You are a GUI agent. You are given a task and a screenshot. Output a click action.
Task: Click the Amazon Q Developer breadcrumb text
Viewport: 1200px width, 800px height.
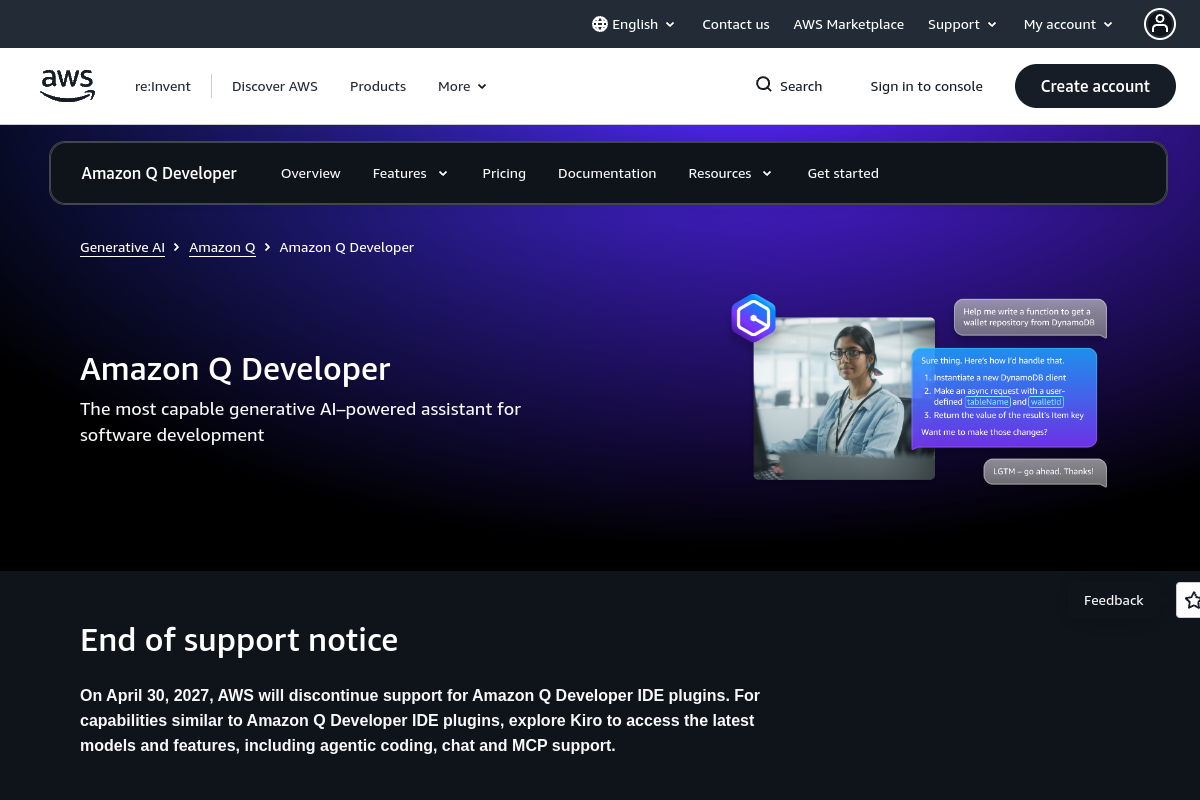[347, 247]
